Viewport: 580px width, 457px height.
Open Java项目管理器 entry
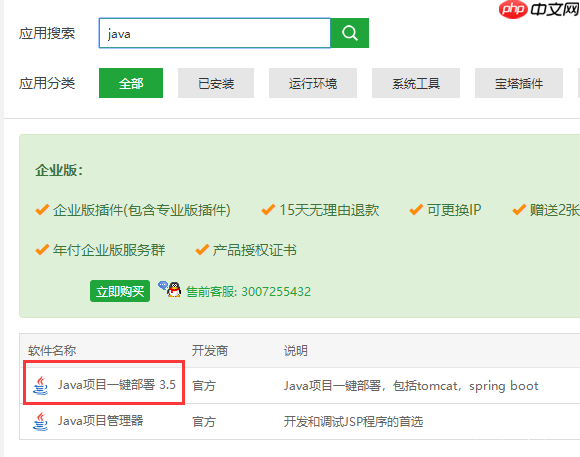click(x=100, y=421)
